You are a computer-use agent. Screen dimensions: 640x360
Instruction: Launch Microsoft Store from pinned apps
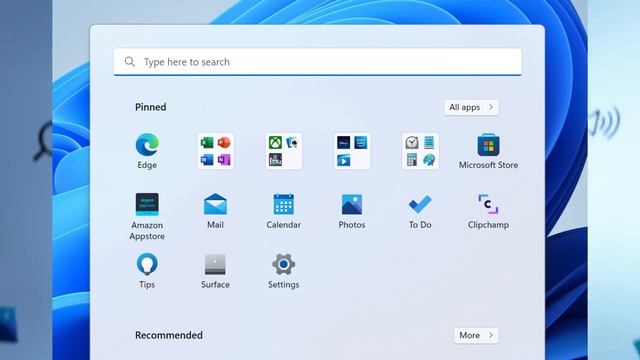(x=488, y=151)
